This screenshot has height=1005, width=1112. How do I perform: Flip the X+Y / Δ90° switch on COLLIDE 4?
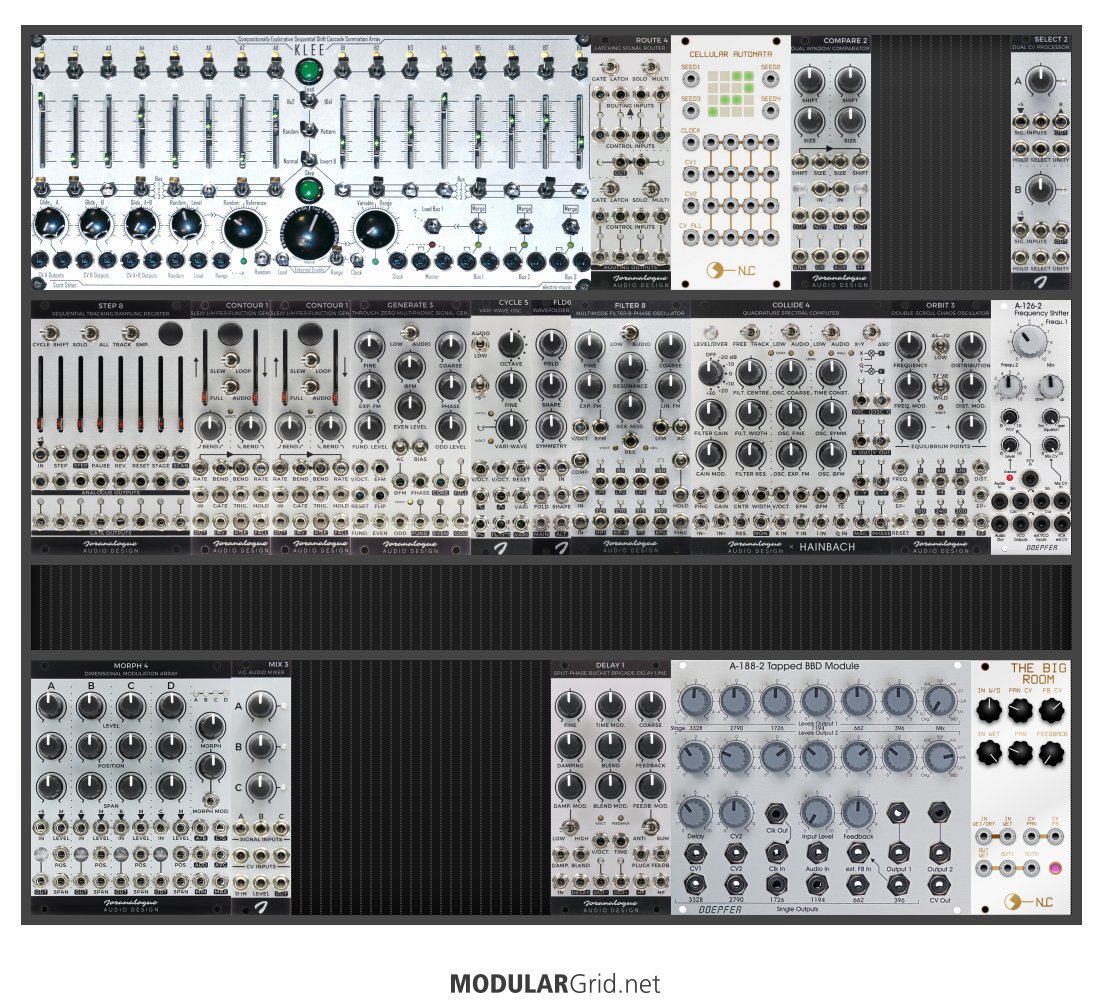point(872,333)
